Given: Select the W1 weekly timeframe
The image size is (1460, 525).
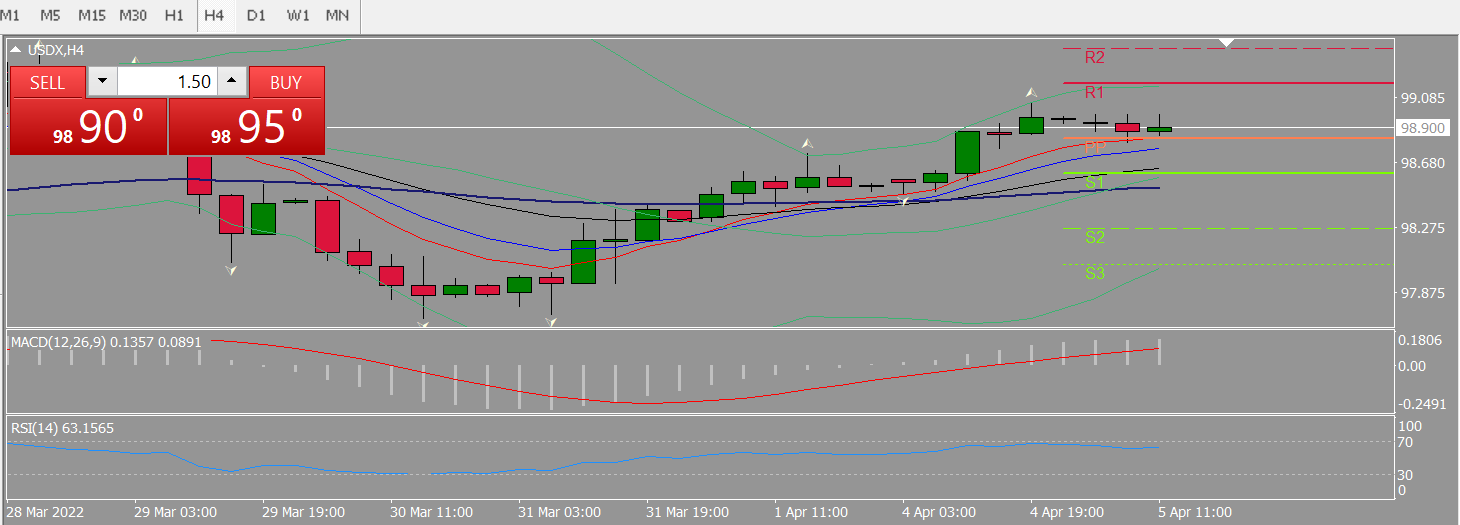Looking at the screenshot, I should [297, 16].
